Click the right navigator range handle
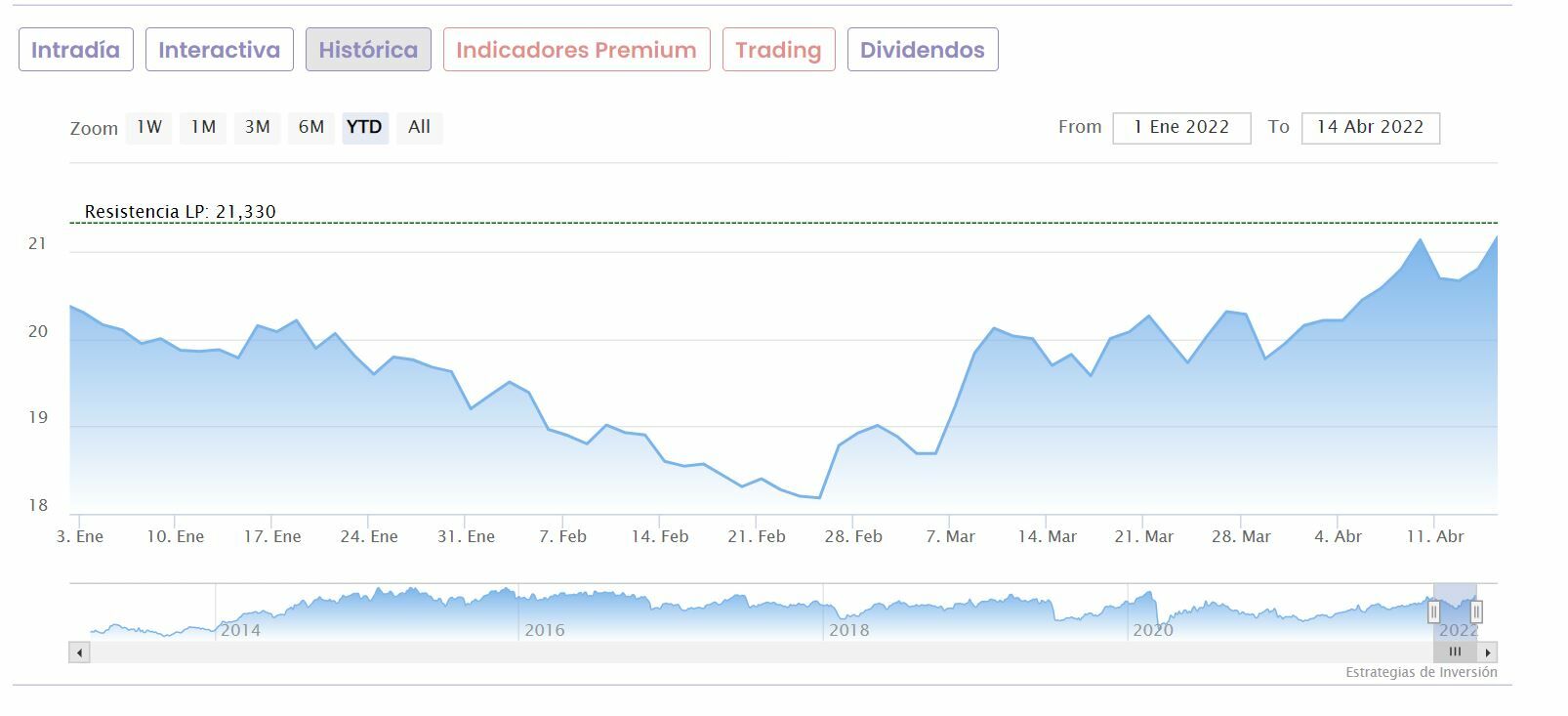This screenshot has height=716, width=1568. pyautogui.click(x=1476, y=611)
